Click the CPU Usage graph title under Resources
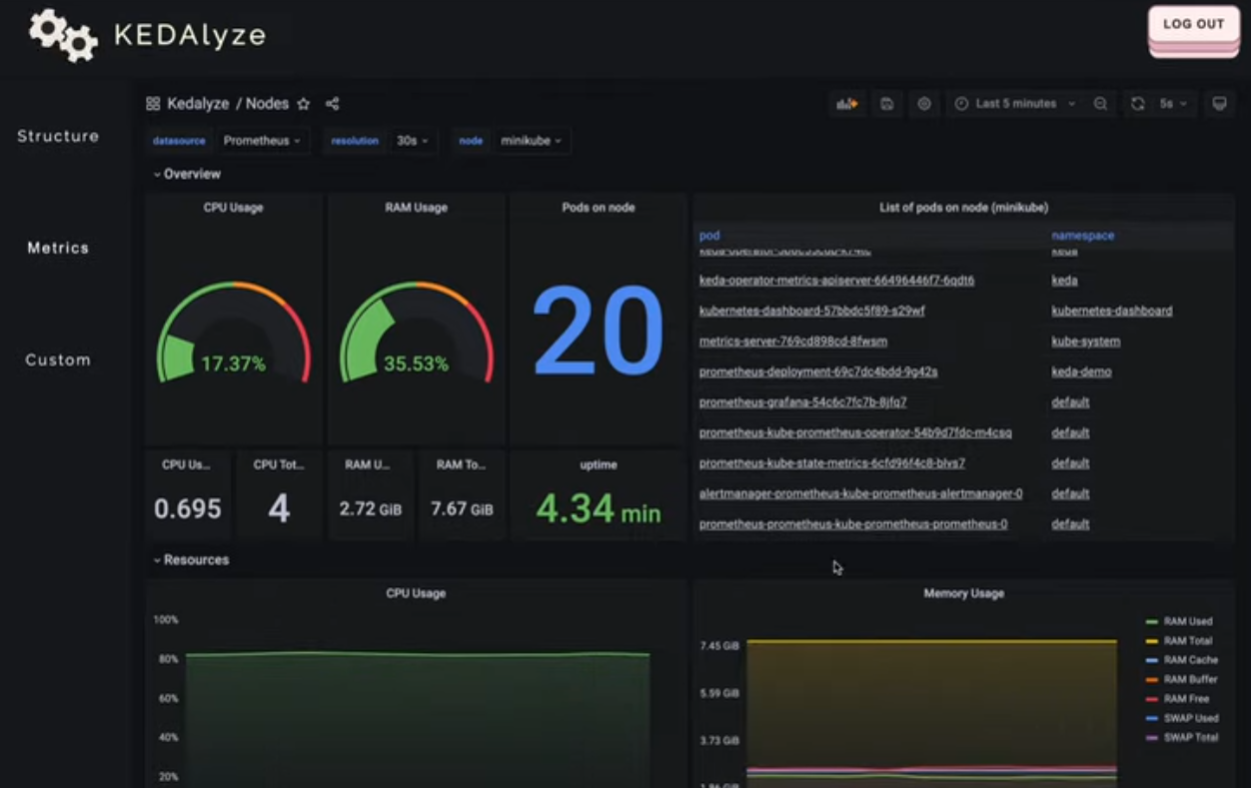The image size is (1251, 788). click(x=416, y=594)
